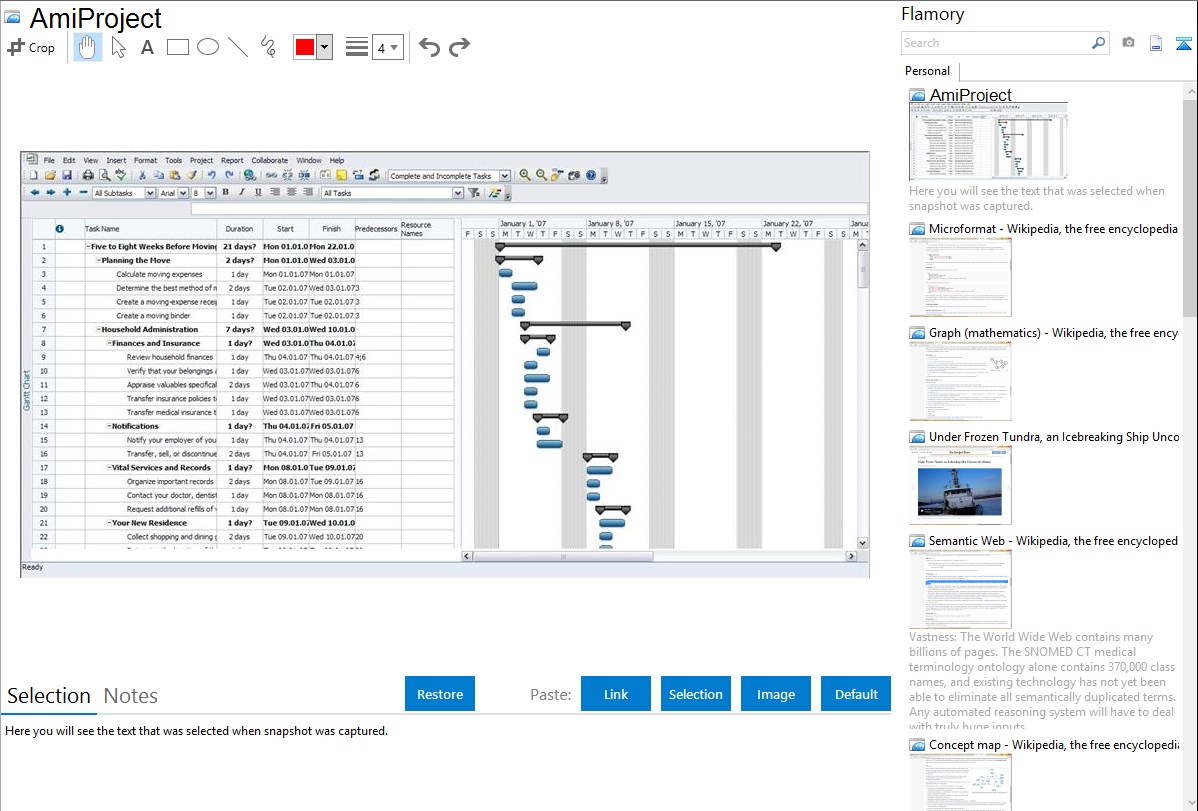The width and height of the screenshot is (1198, 811).
Task: Select the Calculate moving expenses task row
Action: 243,274
